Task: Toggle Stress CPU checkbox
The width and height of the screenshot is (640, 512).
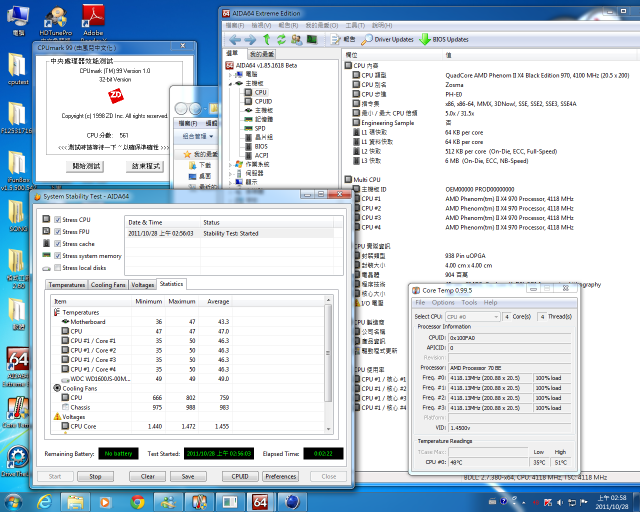Action: 58,220
